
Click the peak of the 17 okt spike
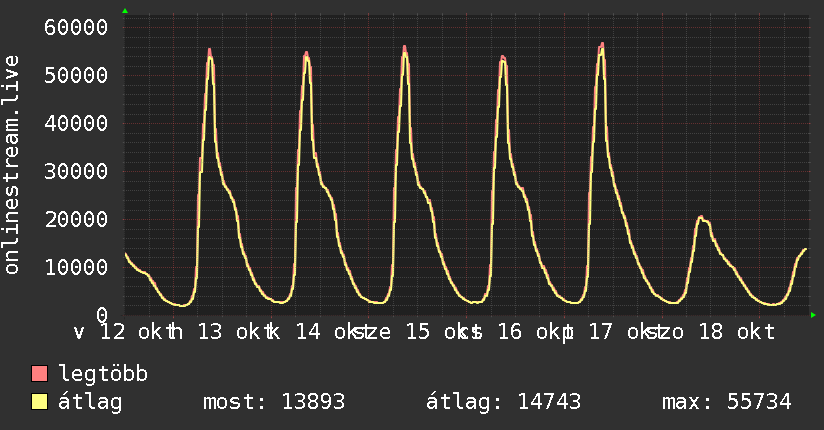[602, 44]
